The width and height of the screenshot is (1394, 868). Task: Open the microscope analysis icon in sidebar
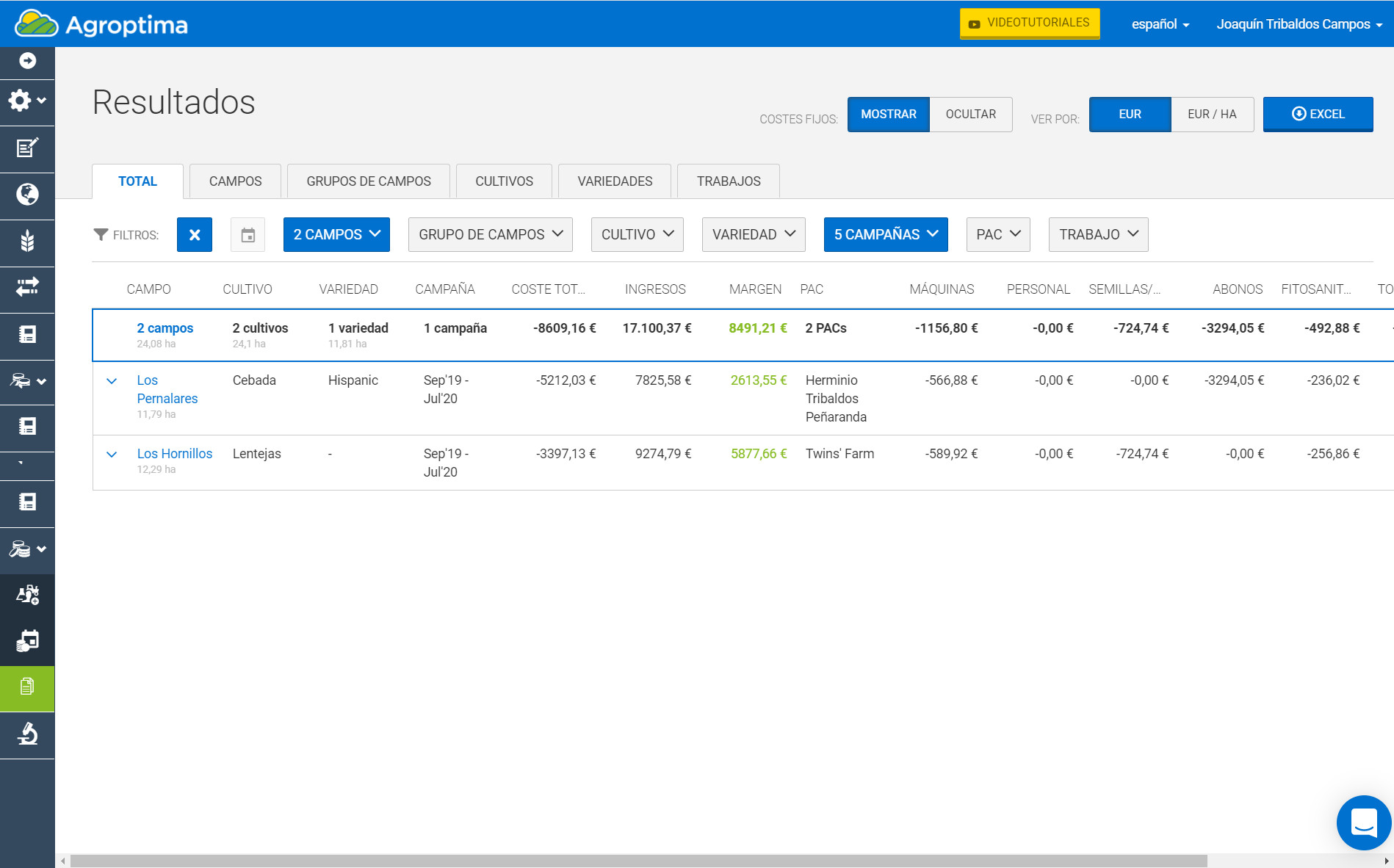27,734
